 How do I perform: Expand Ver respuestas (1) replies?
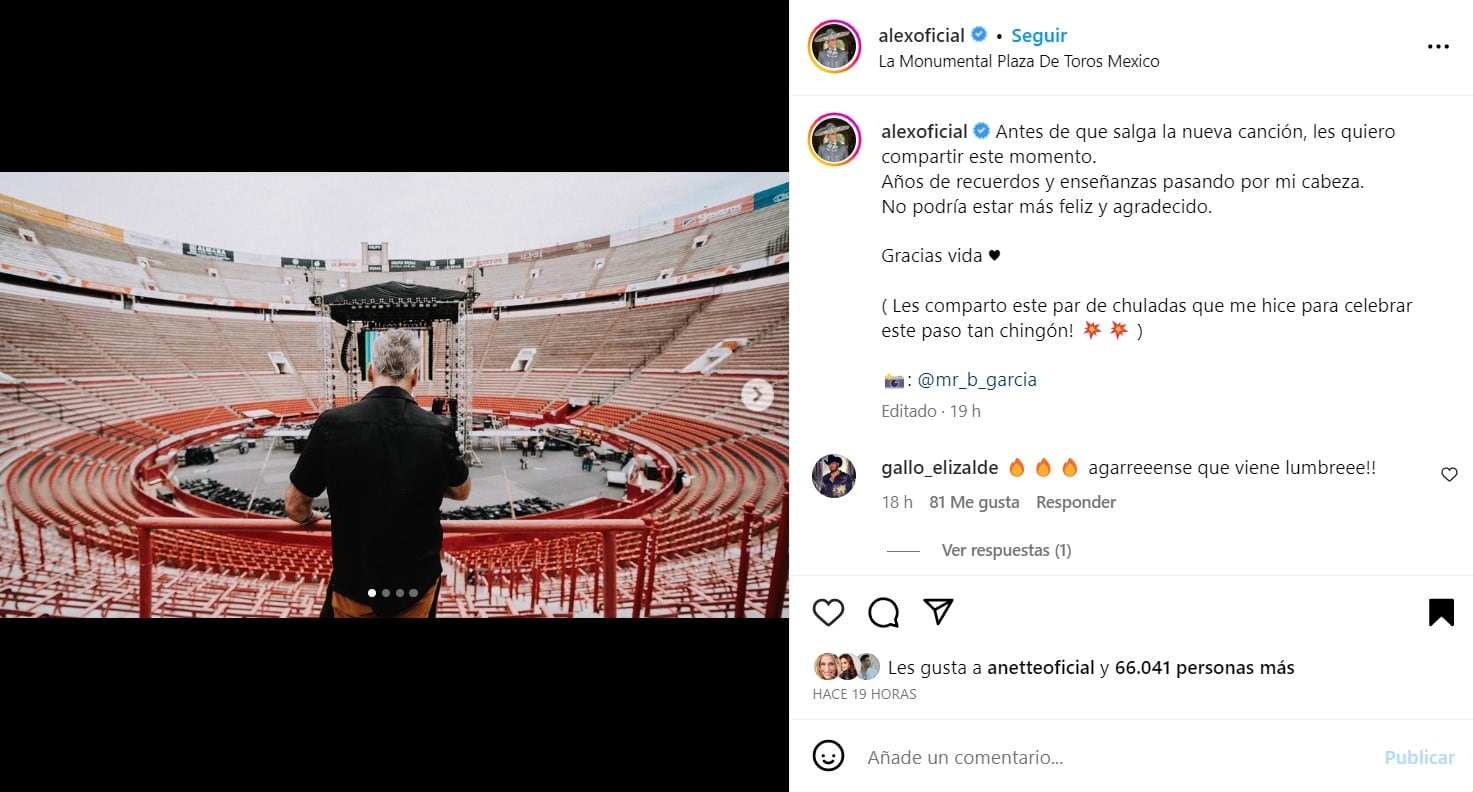pos(1006,550)
